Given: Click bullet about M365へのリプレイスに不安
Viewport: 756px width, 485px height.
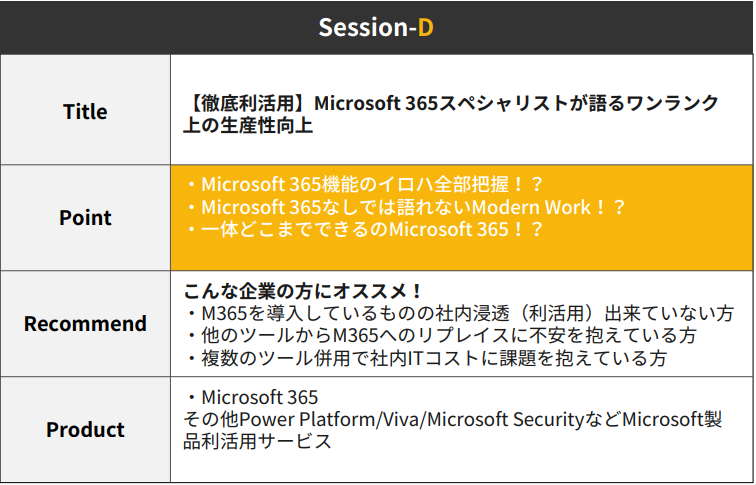Looking at the screenshot, I should tap(441, 336).
